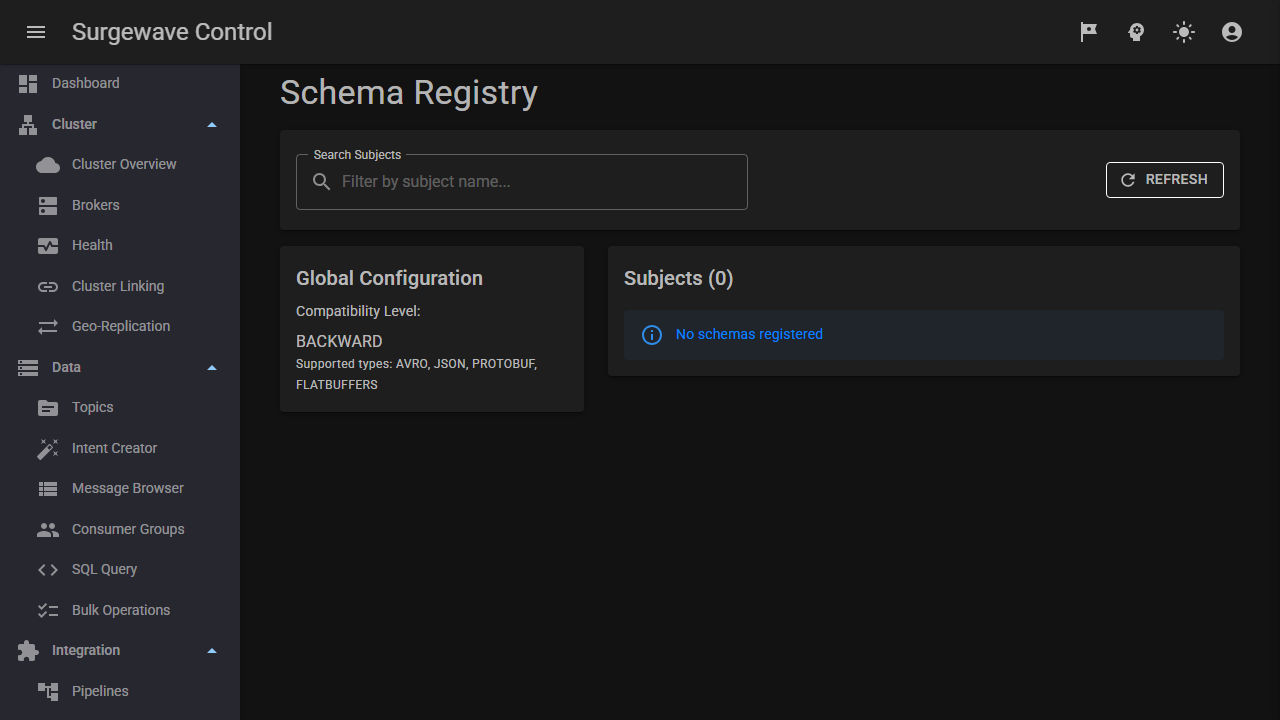This screenshot has width=1280, height=720.
Task: Click the Integration puzzle piece icon
Action: (x=28, y=651)
